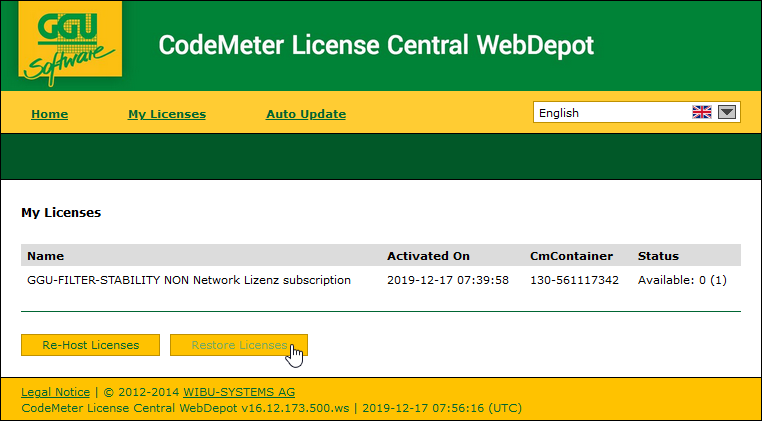The image size is (762, 421).
Task: Select the GGU-FILTER-STABILITY license row name
Action: [x=189, y=280]
